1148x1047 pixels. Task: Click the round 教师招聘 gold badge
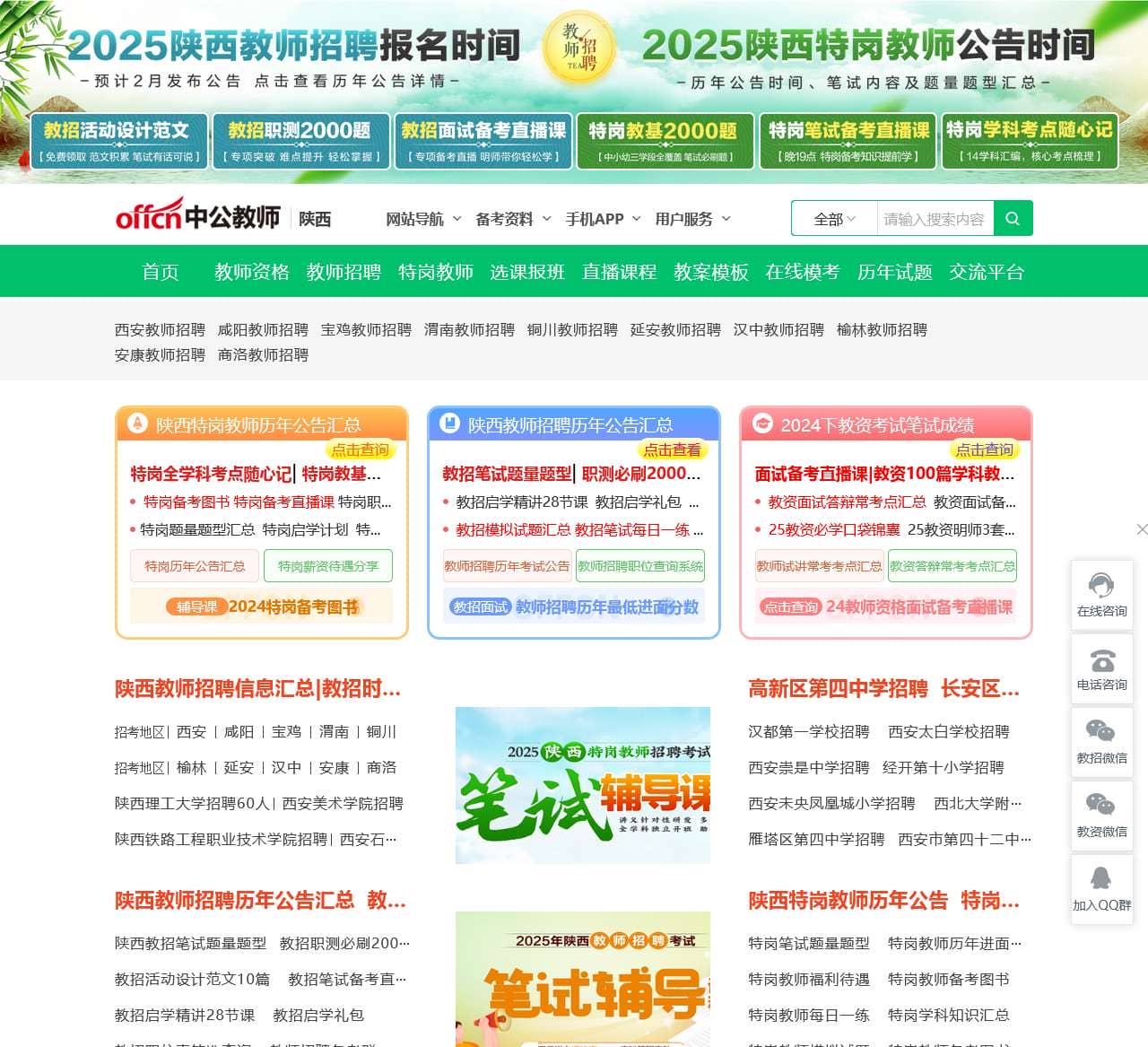pyautogui.click(x=580, y=47)
